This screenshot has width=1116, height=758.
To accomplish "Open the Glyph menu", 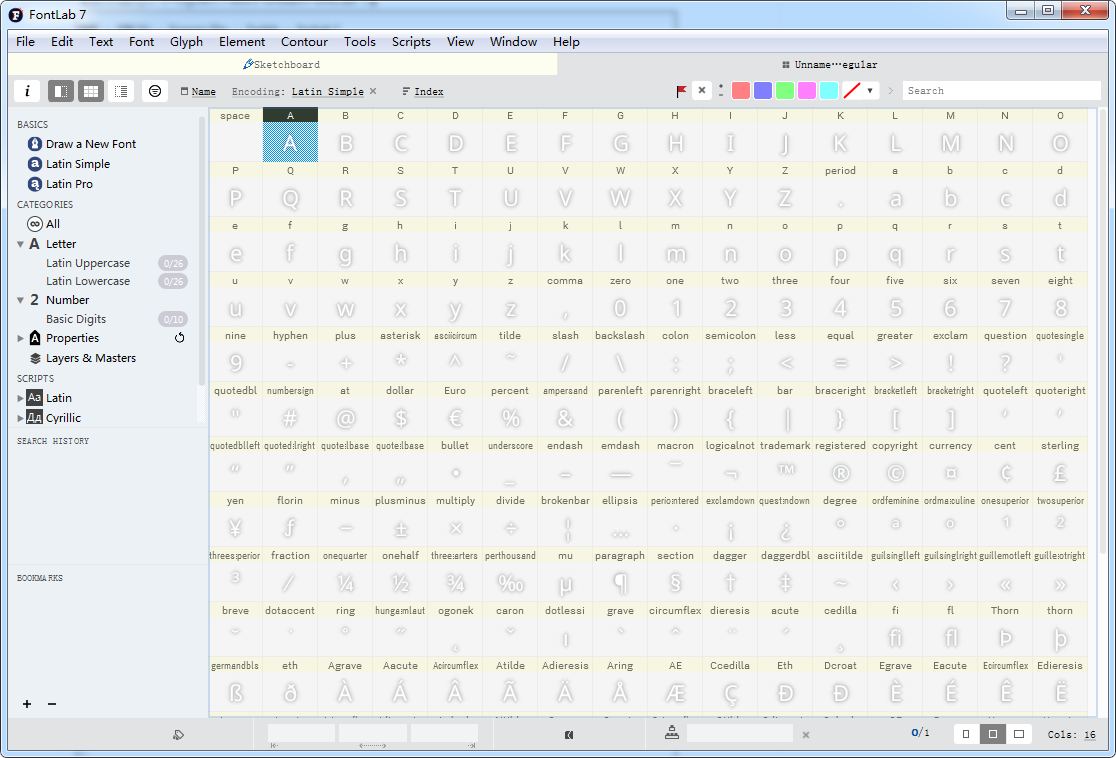I will [x=186, y=42].
